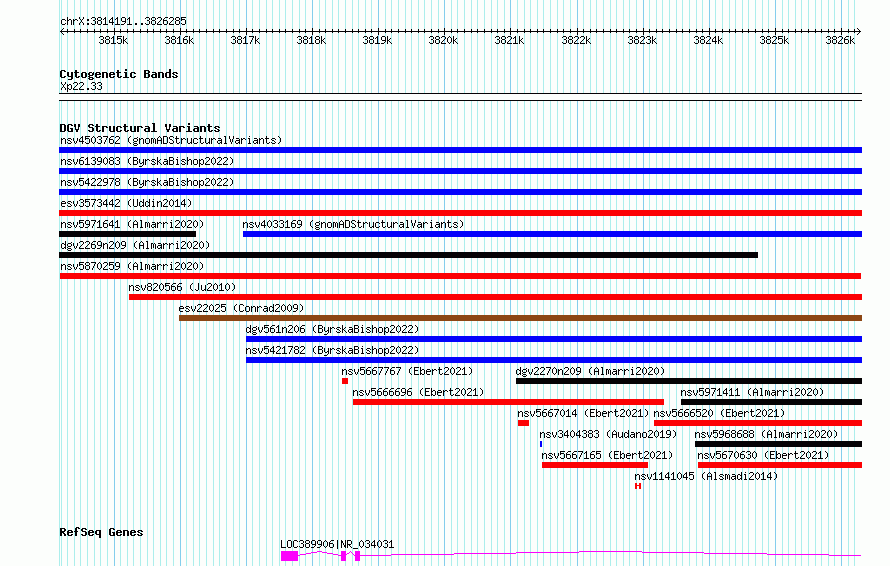Open nsv5666520 (Ebert2021) label

[x=720, y=413]
